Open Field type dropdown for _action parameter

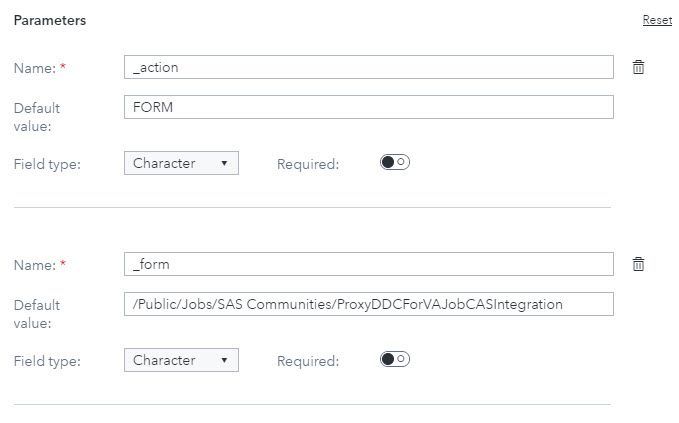tap(181, 163)
